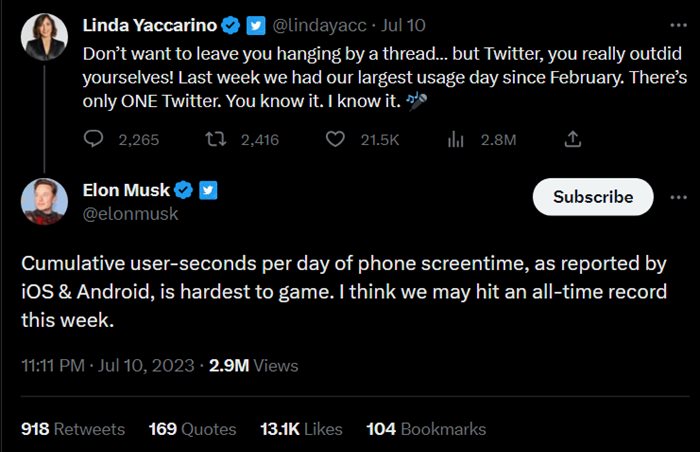View the 918 Retweets list
The image size is (700, 452).
point(73,429)
